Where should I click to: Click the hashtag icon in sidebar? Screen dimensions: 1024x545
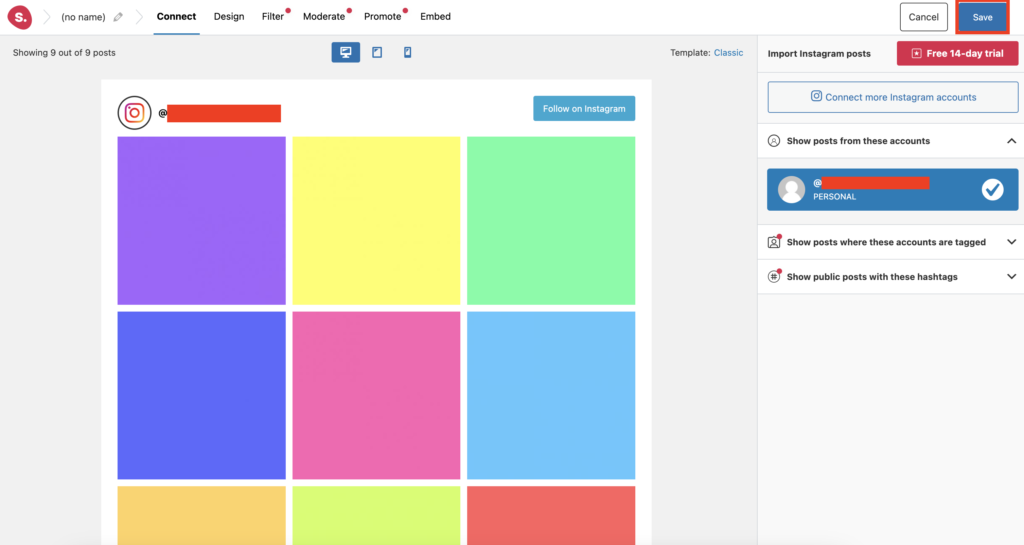(774, 277)
